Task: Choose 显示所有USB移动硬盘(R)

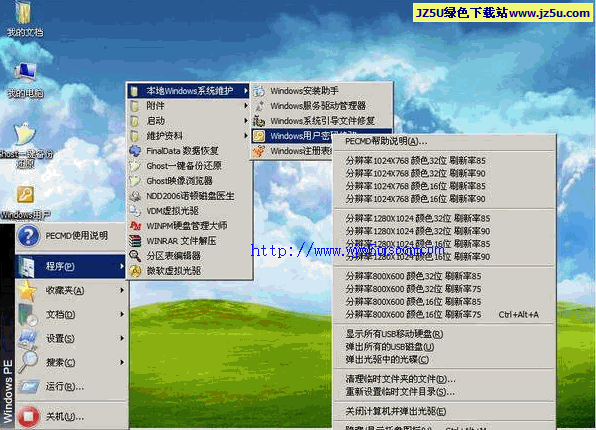Action: tap(444, 334)
